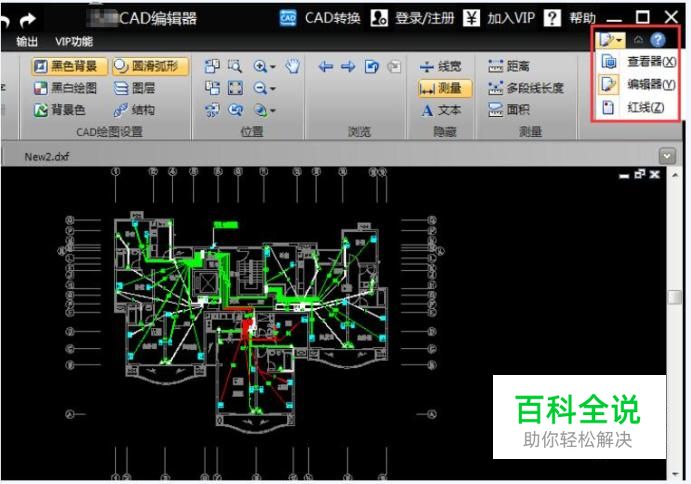Screen dimensions: 691x484
Task: Go to next file with right arrow
Action: point(348,67)
